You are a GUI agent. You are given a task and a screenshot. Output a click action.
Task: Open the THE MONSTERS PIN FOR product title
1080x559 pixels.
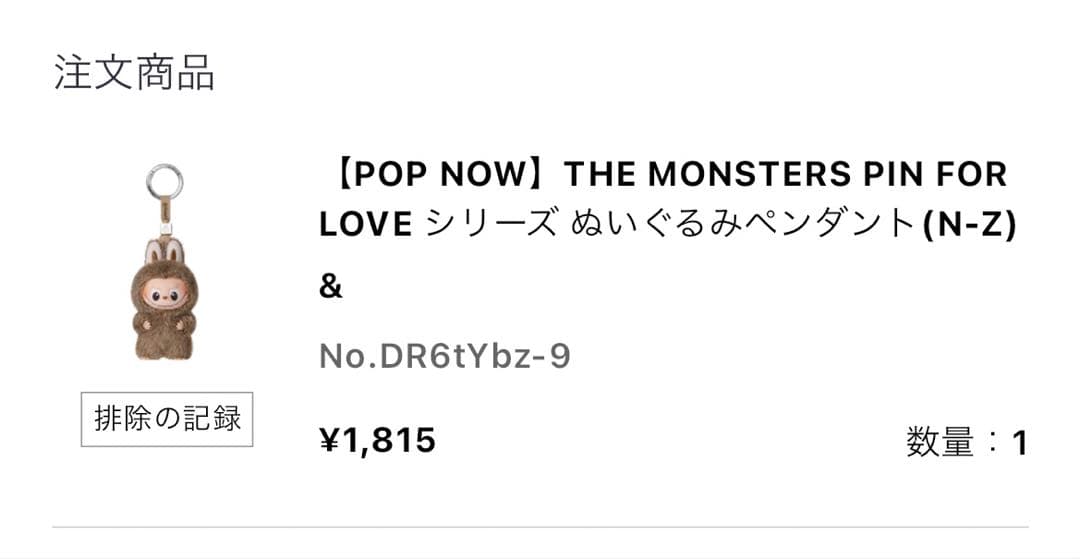click(x=785, y=175)
